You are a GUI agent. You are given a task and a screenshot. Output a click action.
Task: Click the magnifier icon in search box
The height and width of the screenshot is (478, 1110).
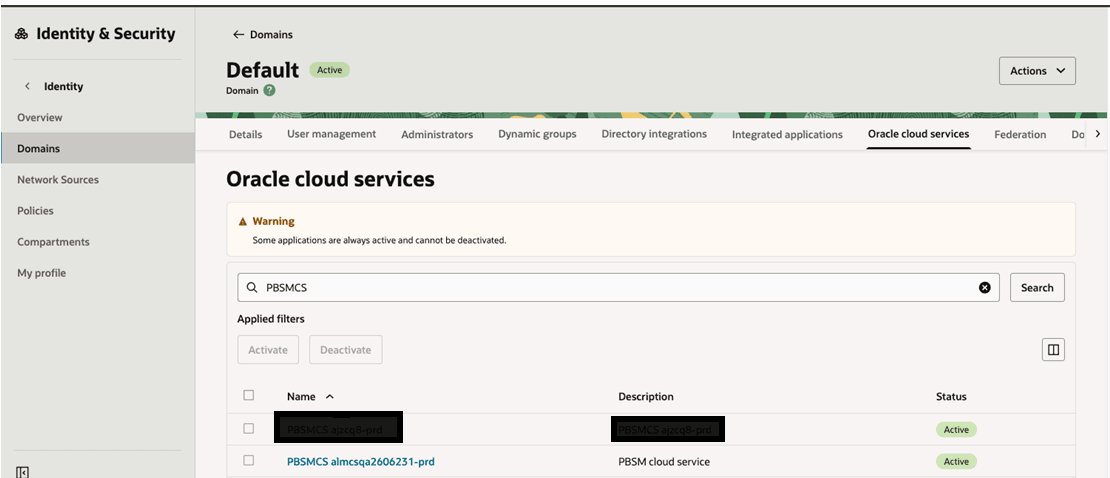point(251,288)
